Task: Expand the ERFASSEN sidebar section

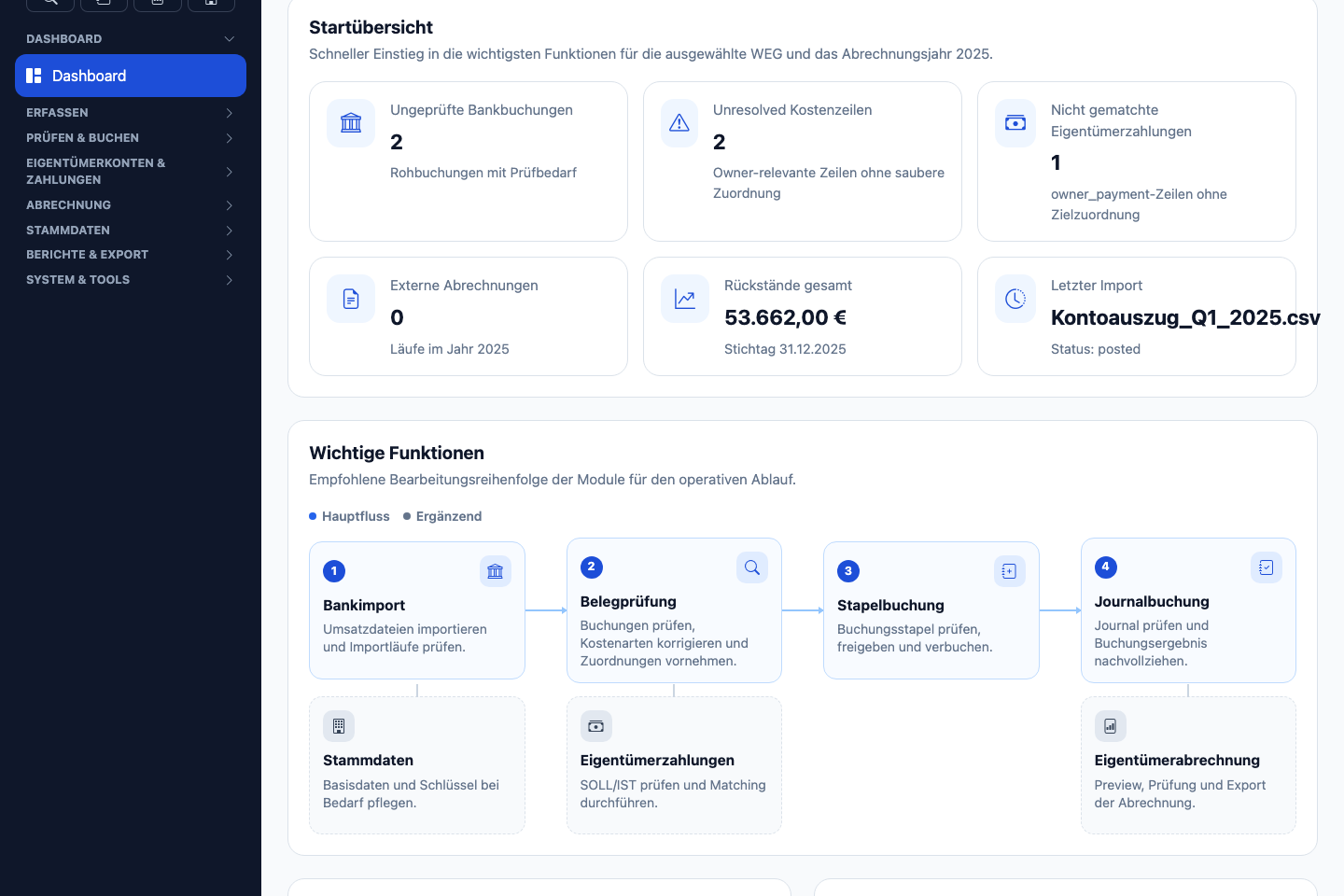Action: pos(131,113)
